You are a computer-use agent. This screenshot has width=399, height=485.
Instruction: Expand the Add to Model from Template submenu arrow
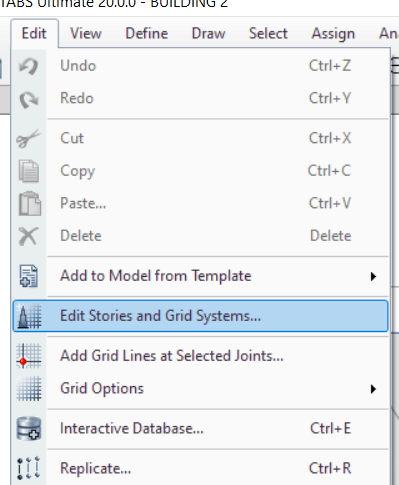pos(373,276)
